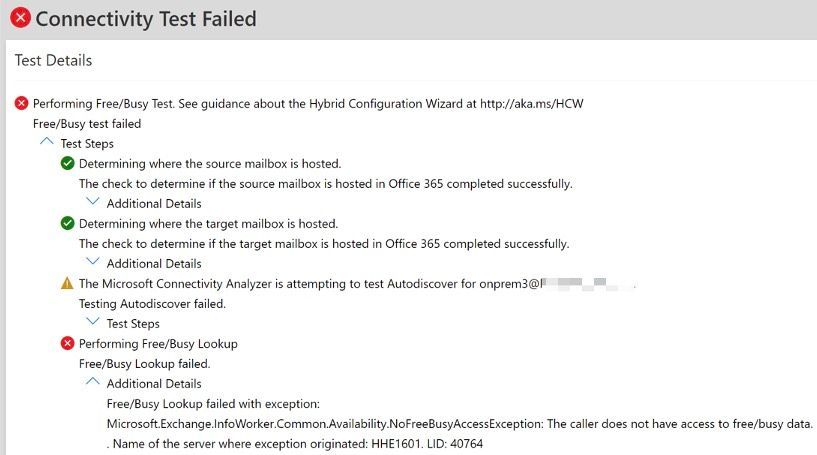Expand Additional Details under source mailbox check
This screenshot has height=455, width=817.
[x=93, y=203]
